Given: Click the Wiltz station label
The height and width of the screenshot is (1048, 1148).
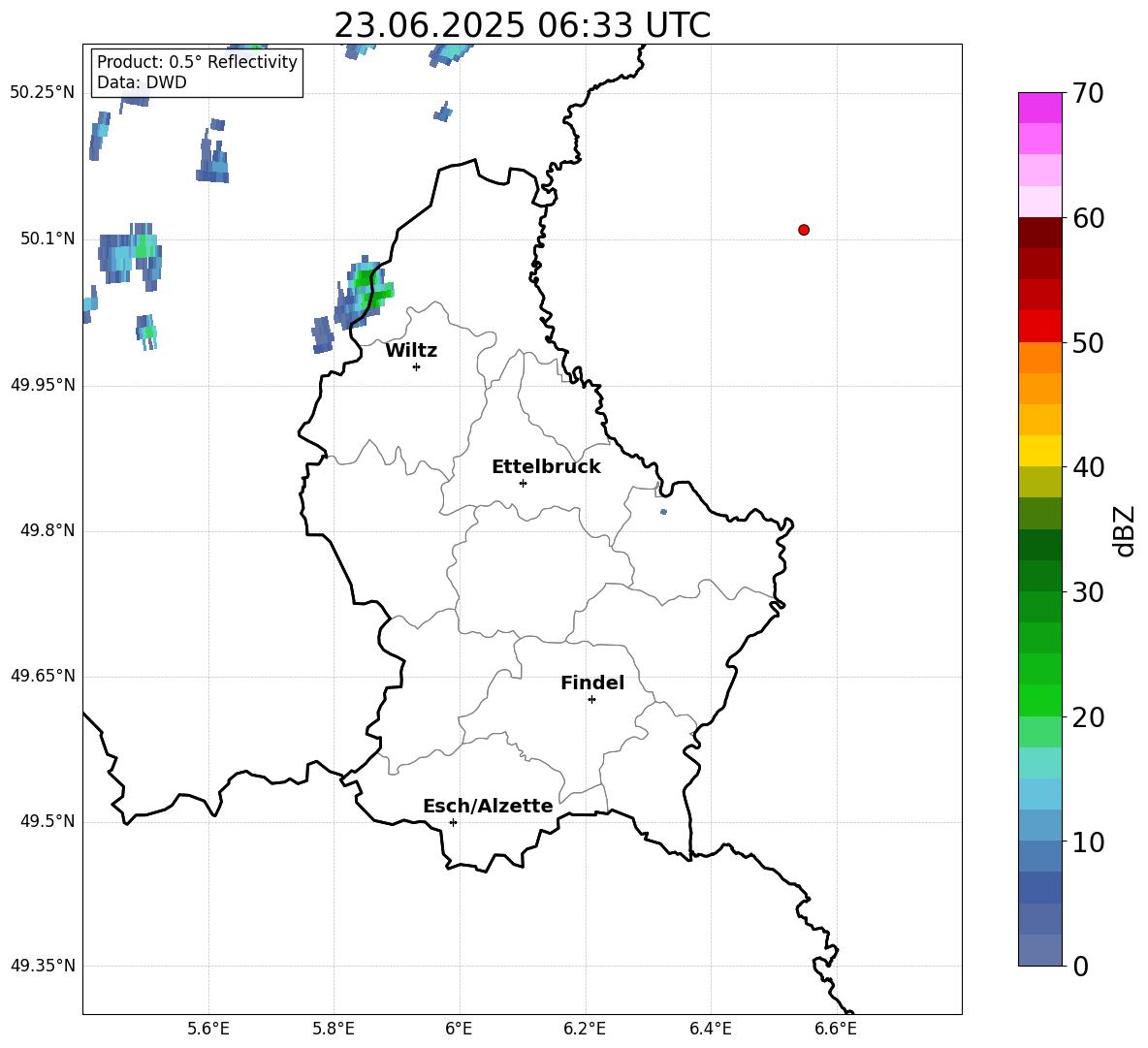Looking at the screenshot, I should pyautogui.click(x=411, y=351).
